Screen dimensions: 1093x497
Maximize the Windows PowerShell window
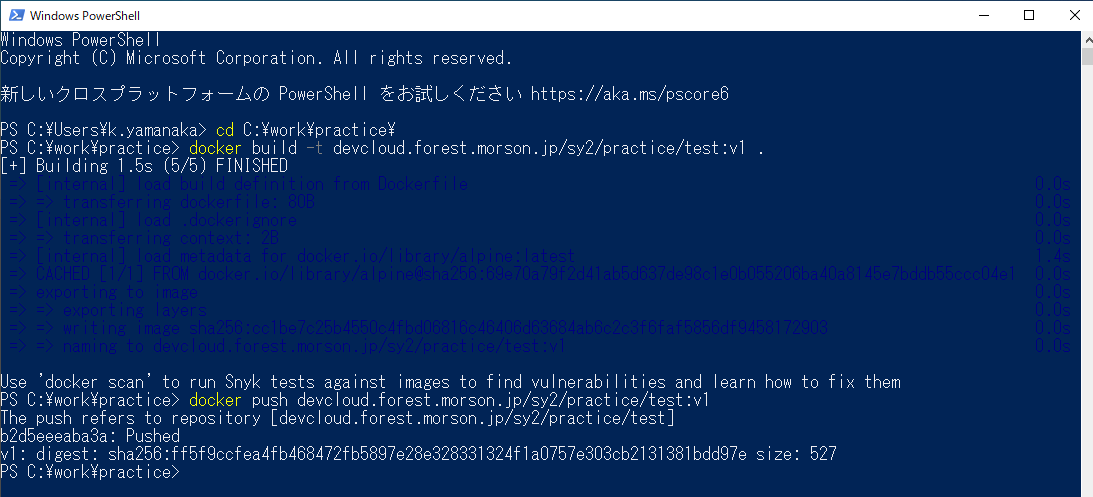[x=1028, y=15]
